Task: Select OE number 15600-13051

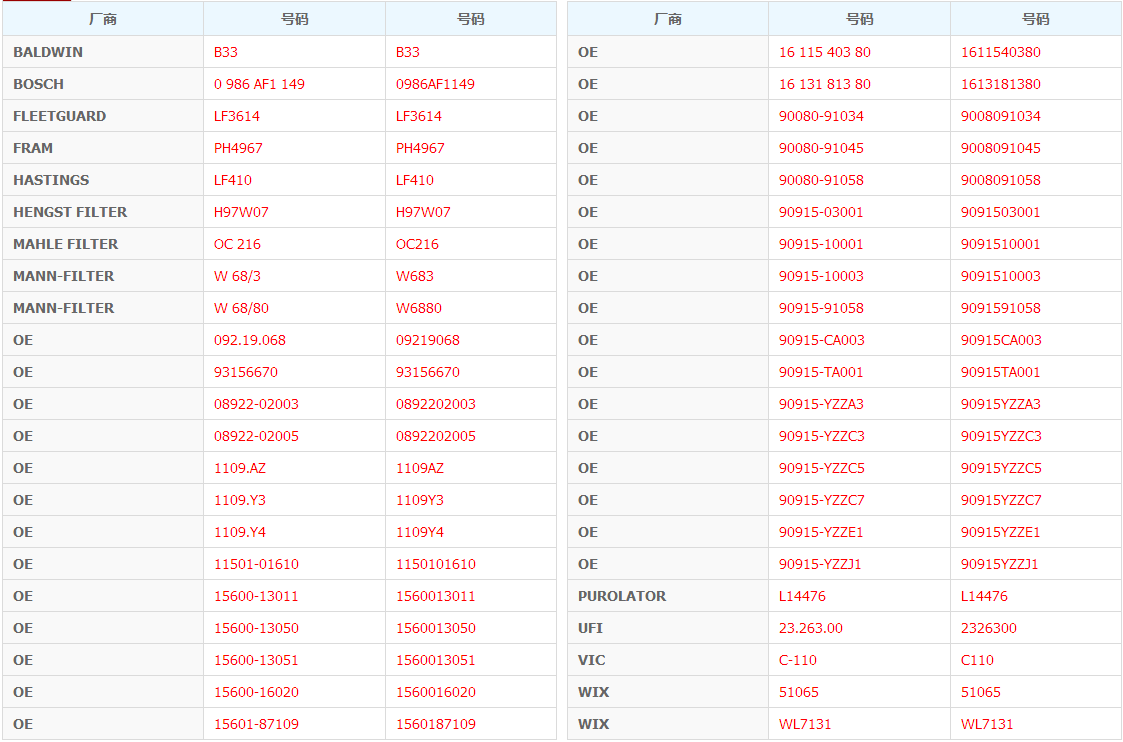Action: tap(256, 660)
